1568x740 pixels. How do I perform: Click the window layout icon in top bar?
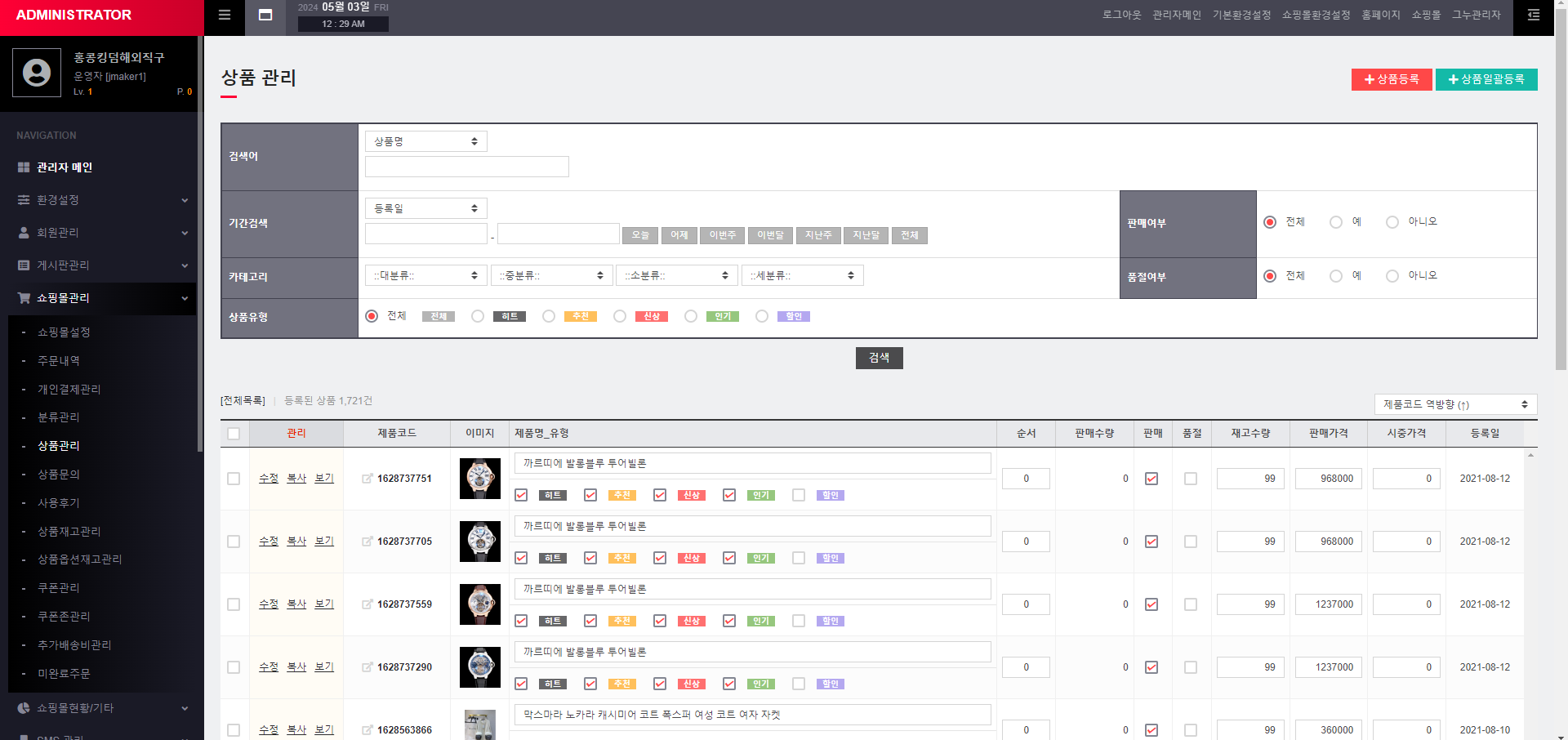pyautogui.click(x=265, y=15)
